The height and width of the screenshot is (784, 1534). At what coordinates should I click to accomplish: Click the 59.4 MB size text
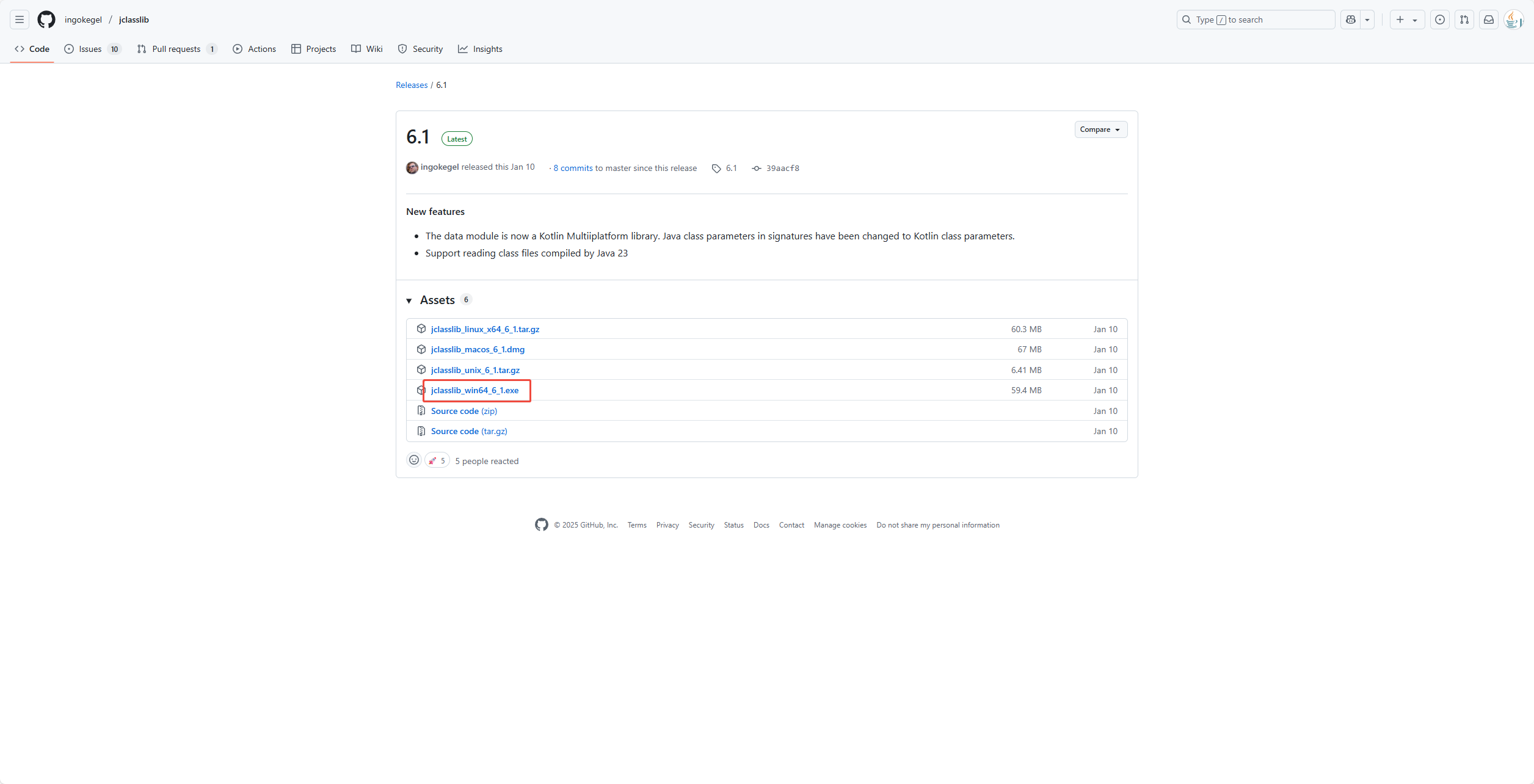pyautogui.click(x=1027, y=390)
